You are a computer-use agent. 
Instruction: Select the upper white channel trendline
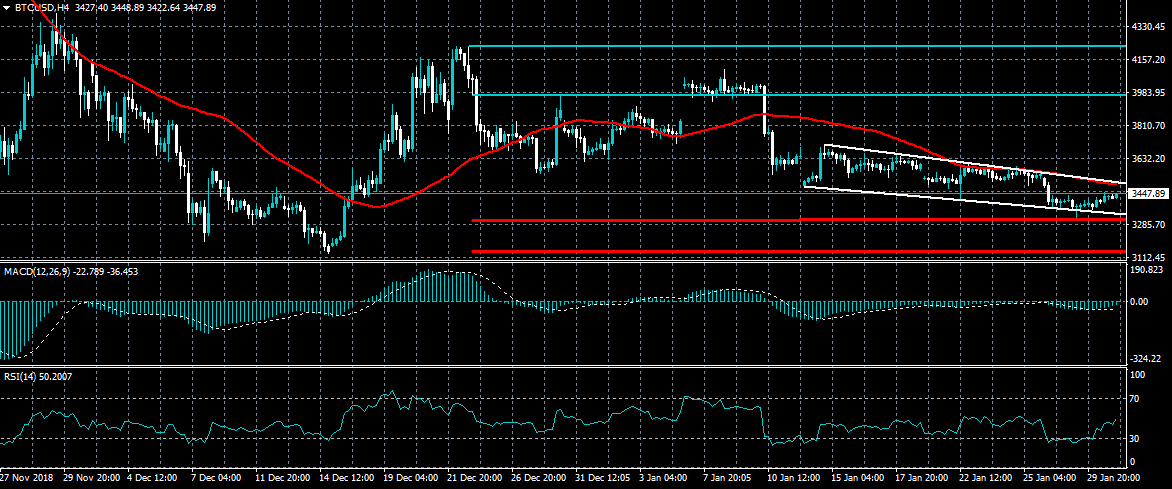point(975,164)
